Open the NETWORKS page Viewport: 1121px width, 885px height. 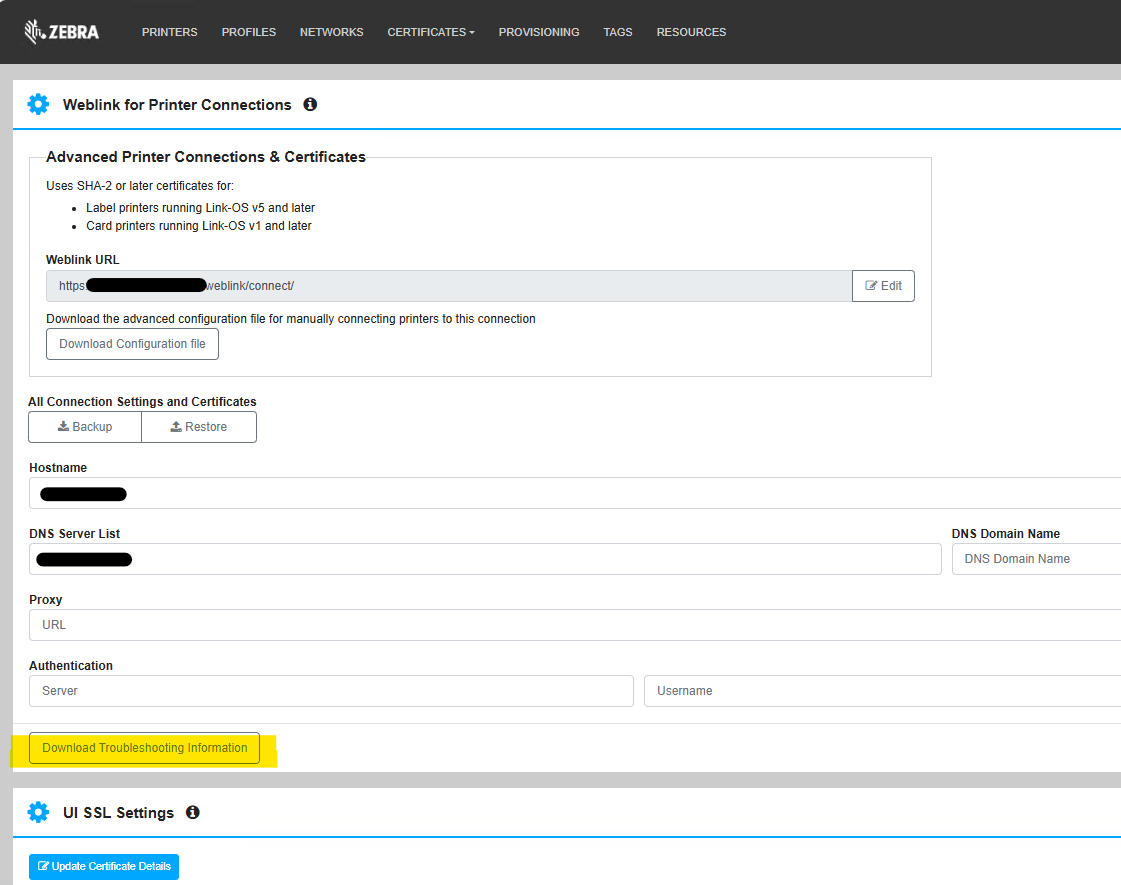click(332, 32)
